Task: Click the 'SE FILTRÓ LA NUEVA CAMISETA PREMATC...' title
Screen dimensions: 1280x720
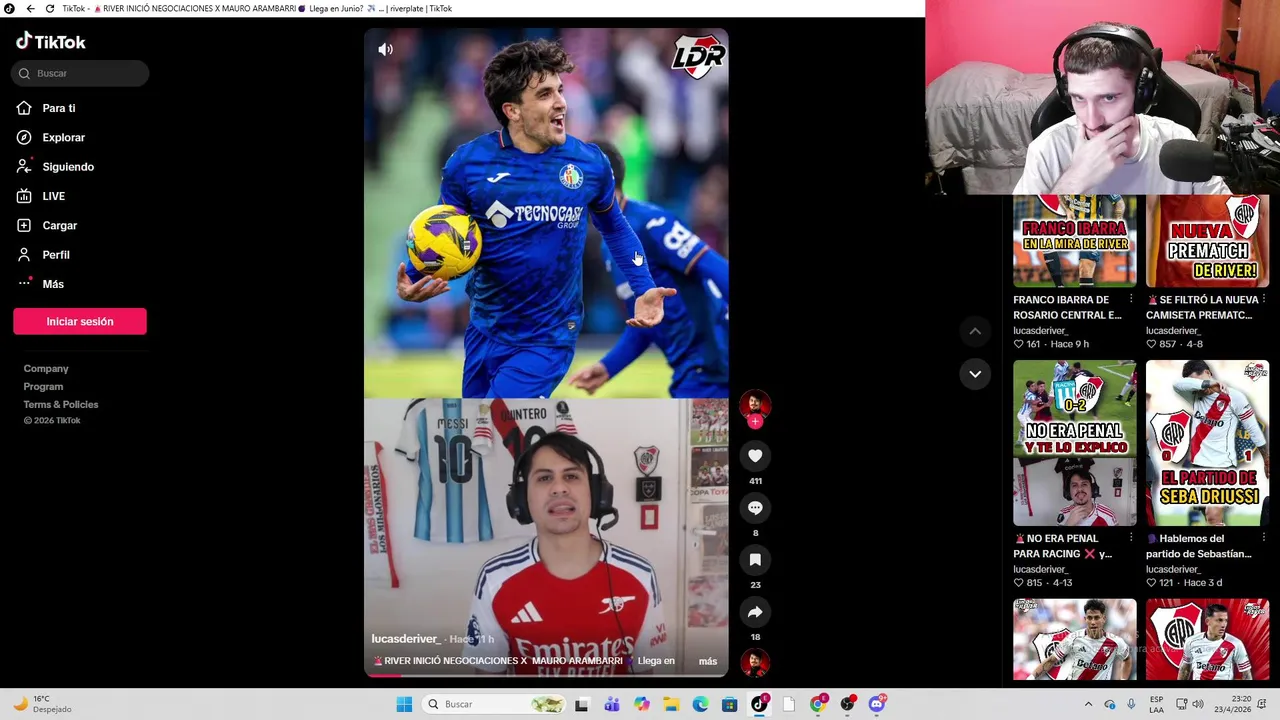Action: click(x=1200, y=307)
